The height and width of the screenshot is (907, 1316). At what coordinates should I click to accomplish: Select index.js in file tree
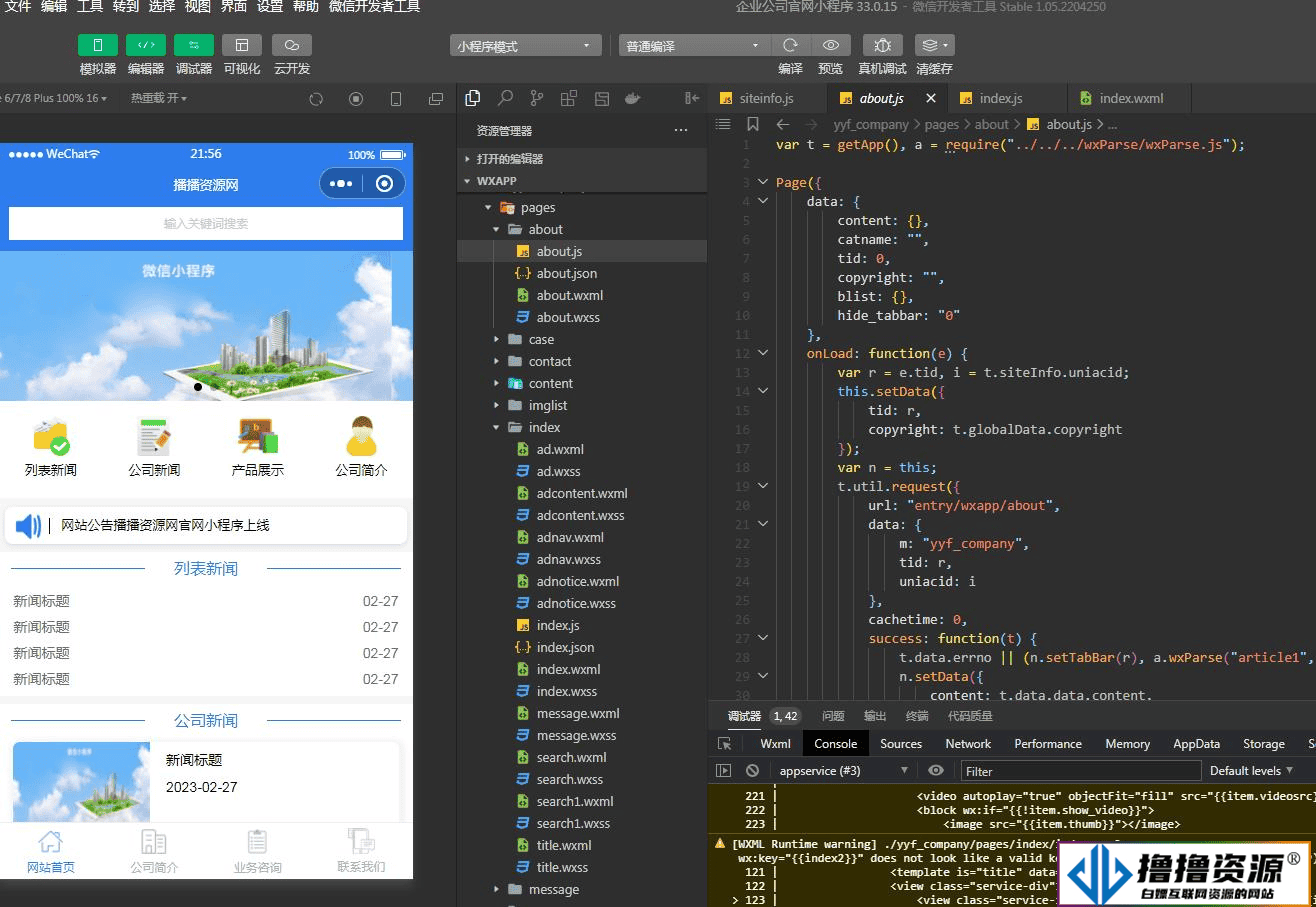click(x=582, y=625)
